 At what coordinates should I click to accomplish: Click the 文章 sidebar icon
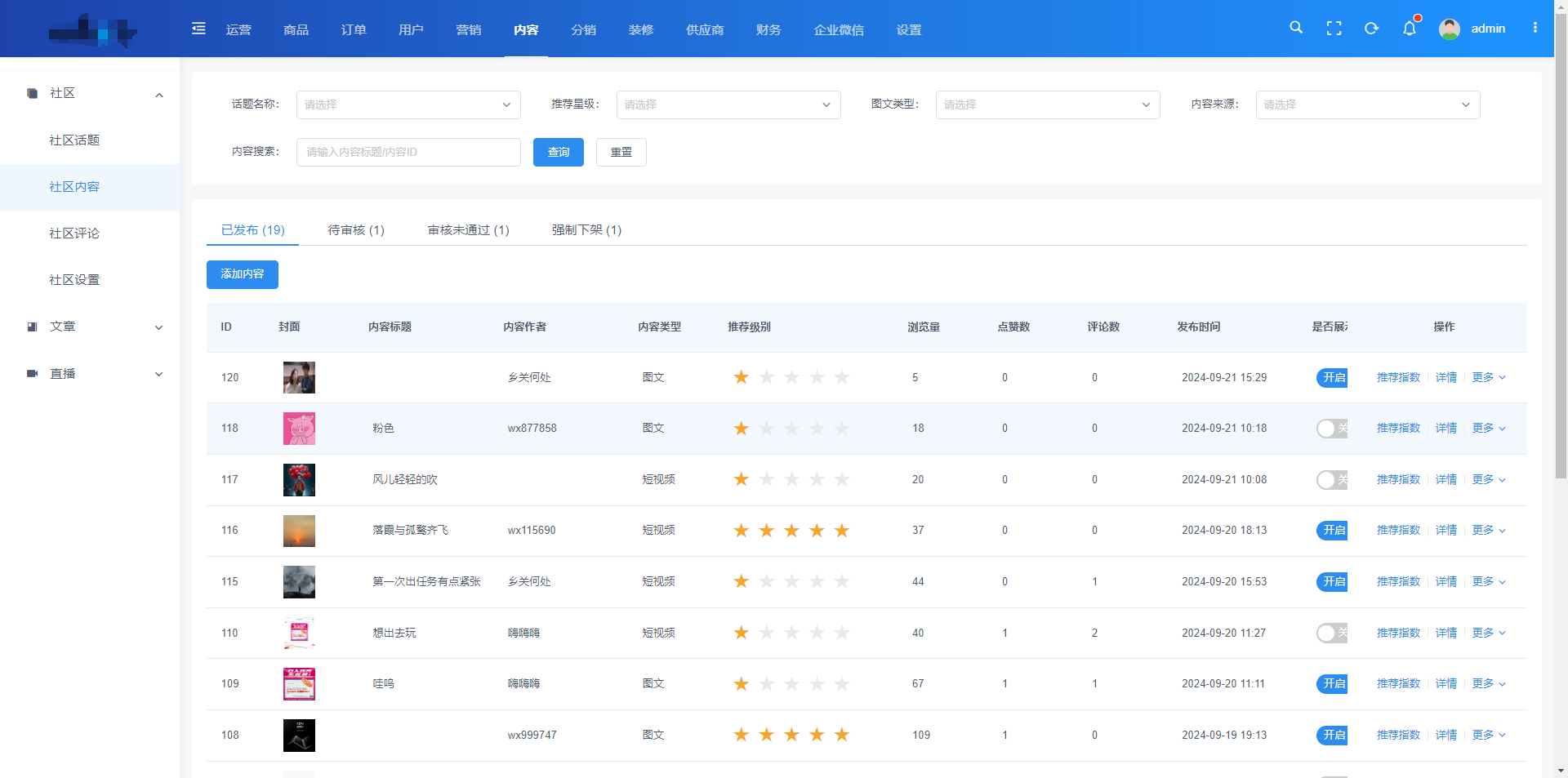[x=33, y=327]
